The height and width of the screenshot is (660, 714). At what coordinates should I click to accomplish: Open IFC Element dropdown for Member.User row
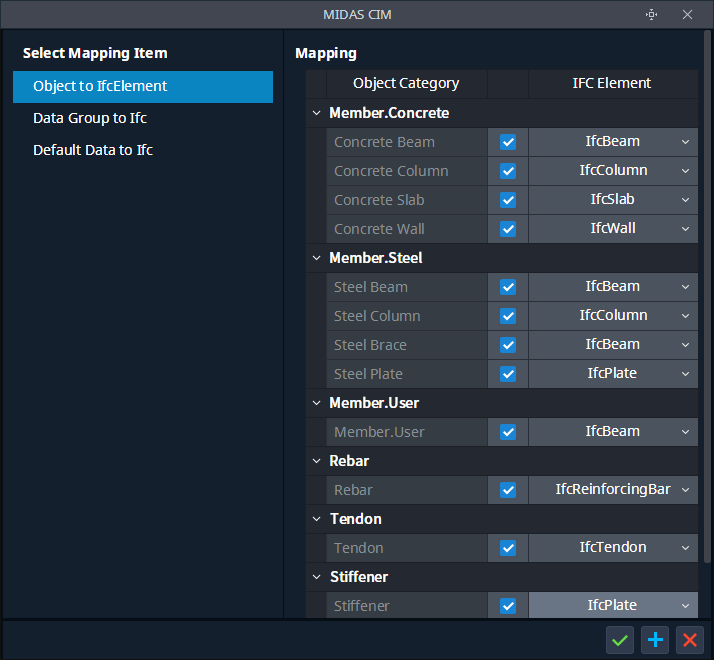pos(613,432)
